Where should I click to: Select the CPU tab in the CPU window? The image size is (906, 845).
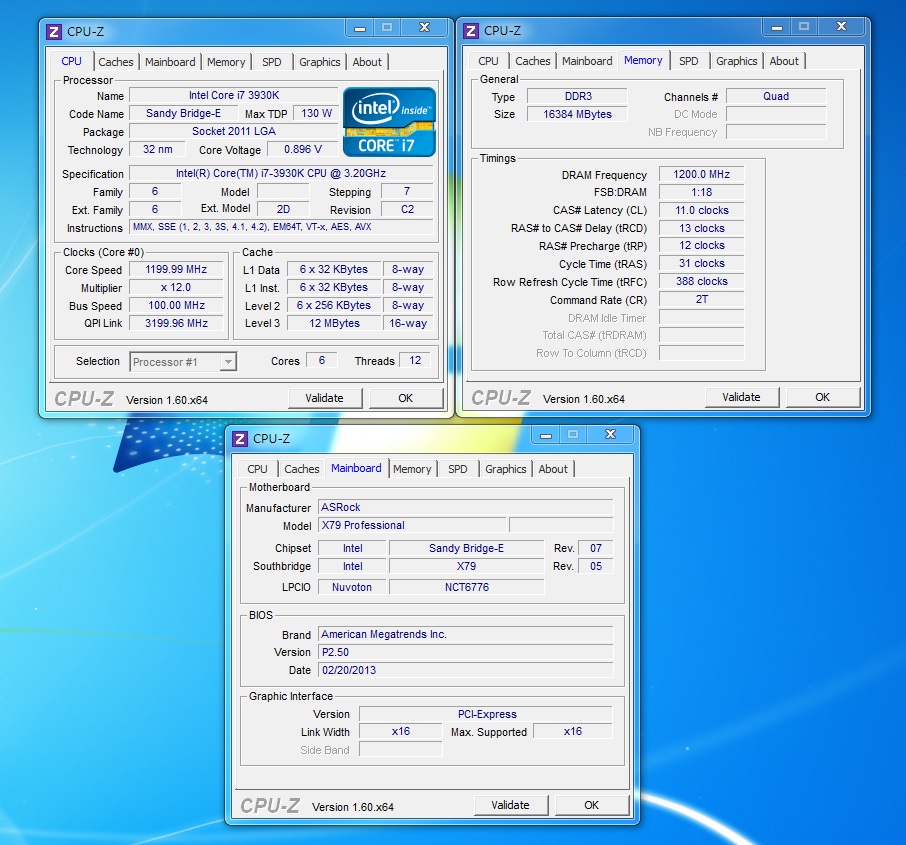click(71, 61)
